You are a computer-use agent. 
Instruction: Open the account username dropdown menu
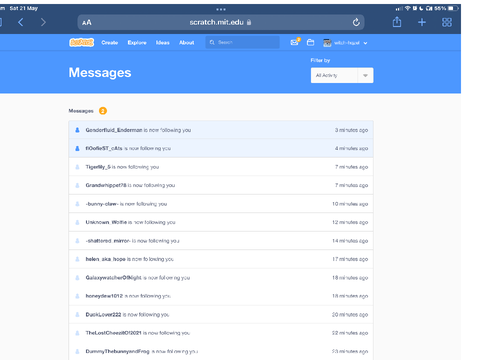point(345,43)
